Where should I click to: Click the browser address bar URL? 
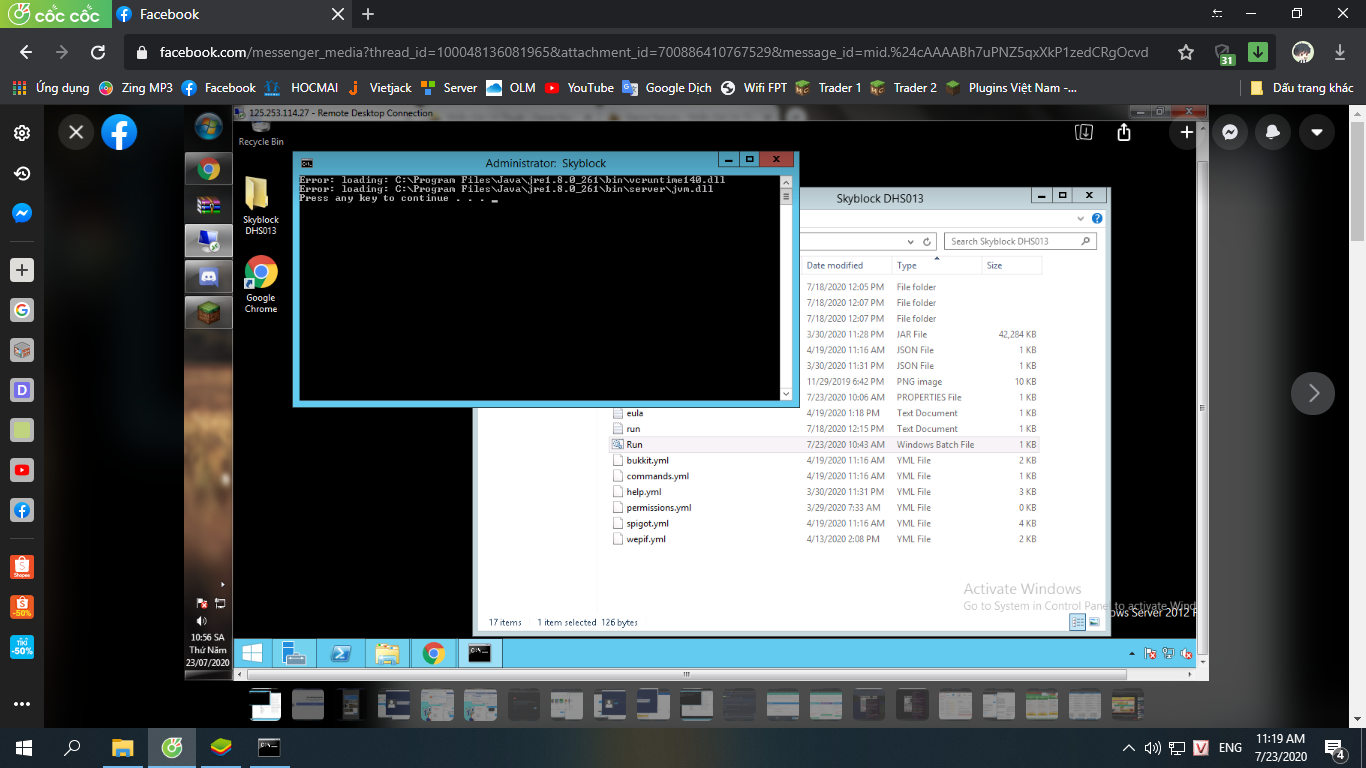[654, 52]
